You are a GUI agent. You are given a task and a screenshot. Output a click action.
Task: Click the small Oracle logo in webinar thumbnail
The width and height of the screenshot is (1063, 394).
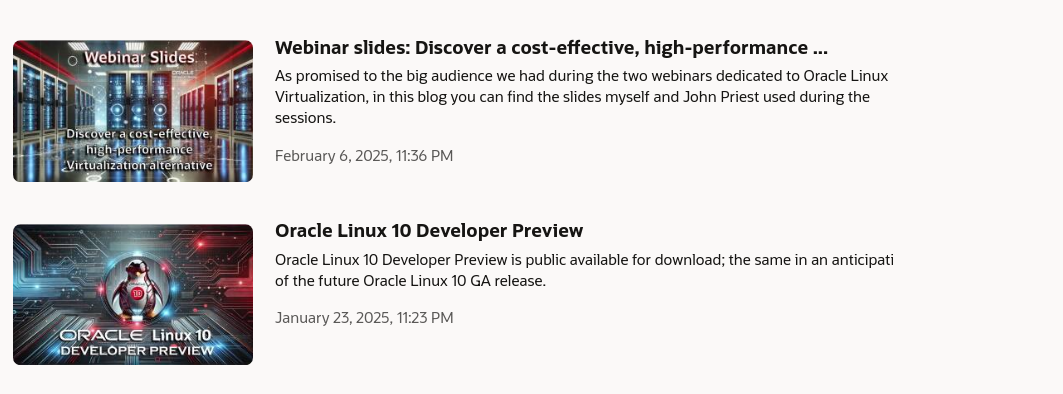click(x=182, y=71)
